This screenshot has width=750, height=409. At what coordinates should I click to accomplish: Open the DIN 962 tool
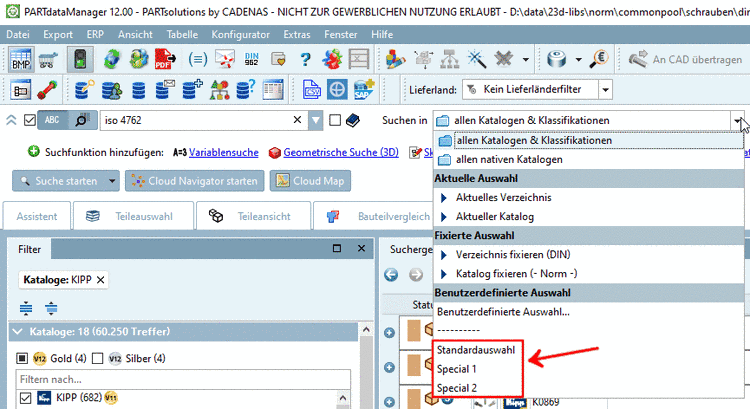[x=252, y=60]
